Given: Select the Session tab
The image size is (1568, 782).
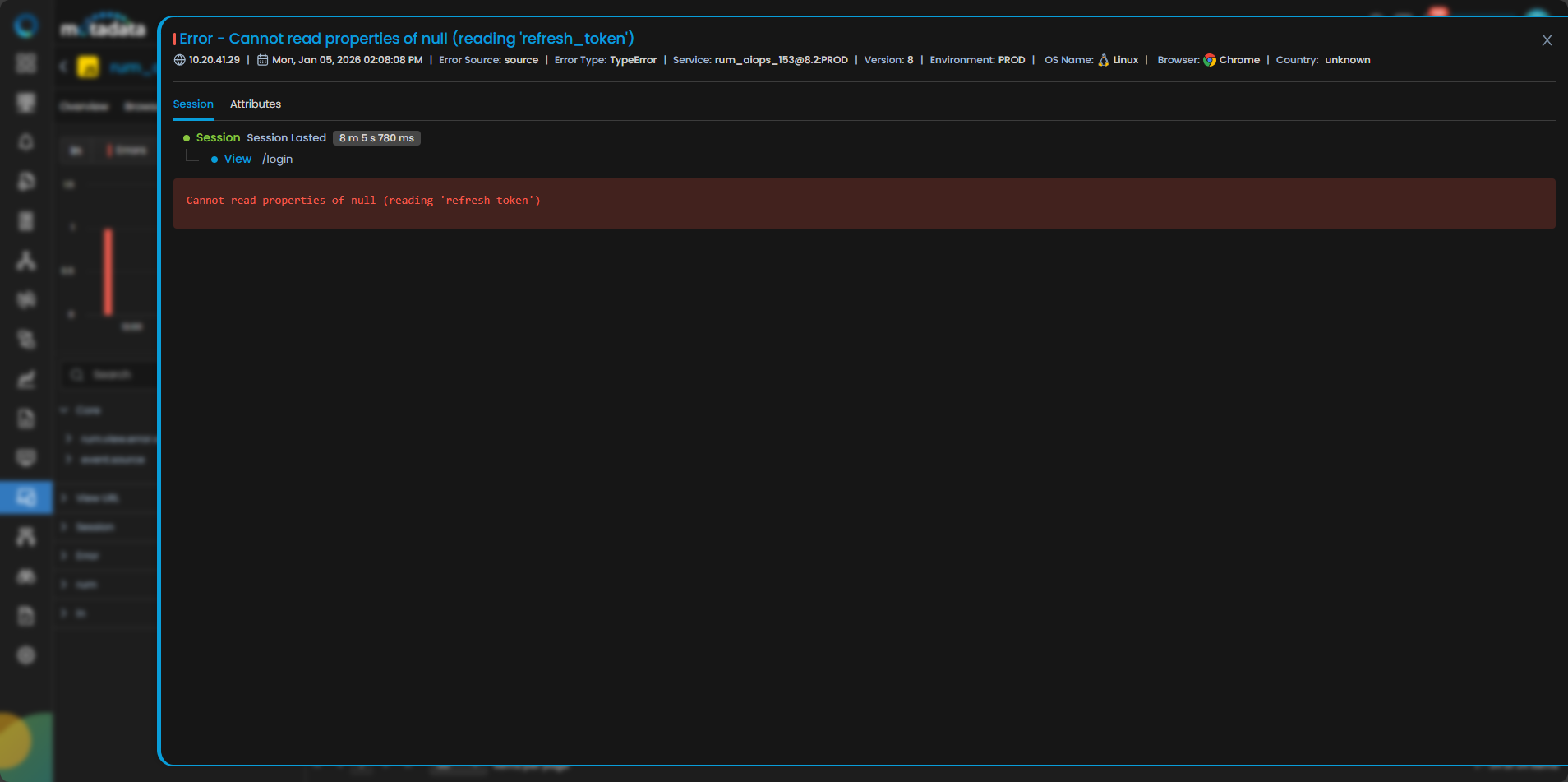Looking at the screenshot, I should pos(193,104).
